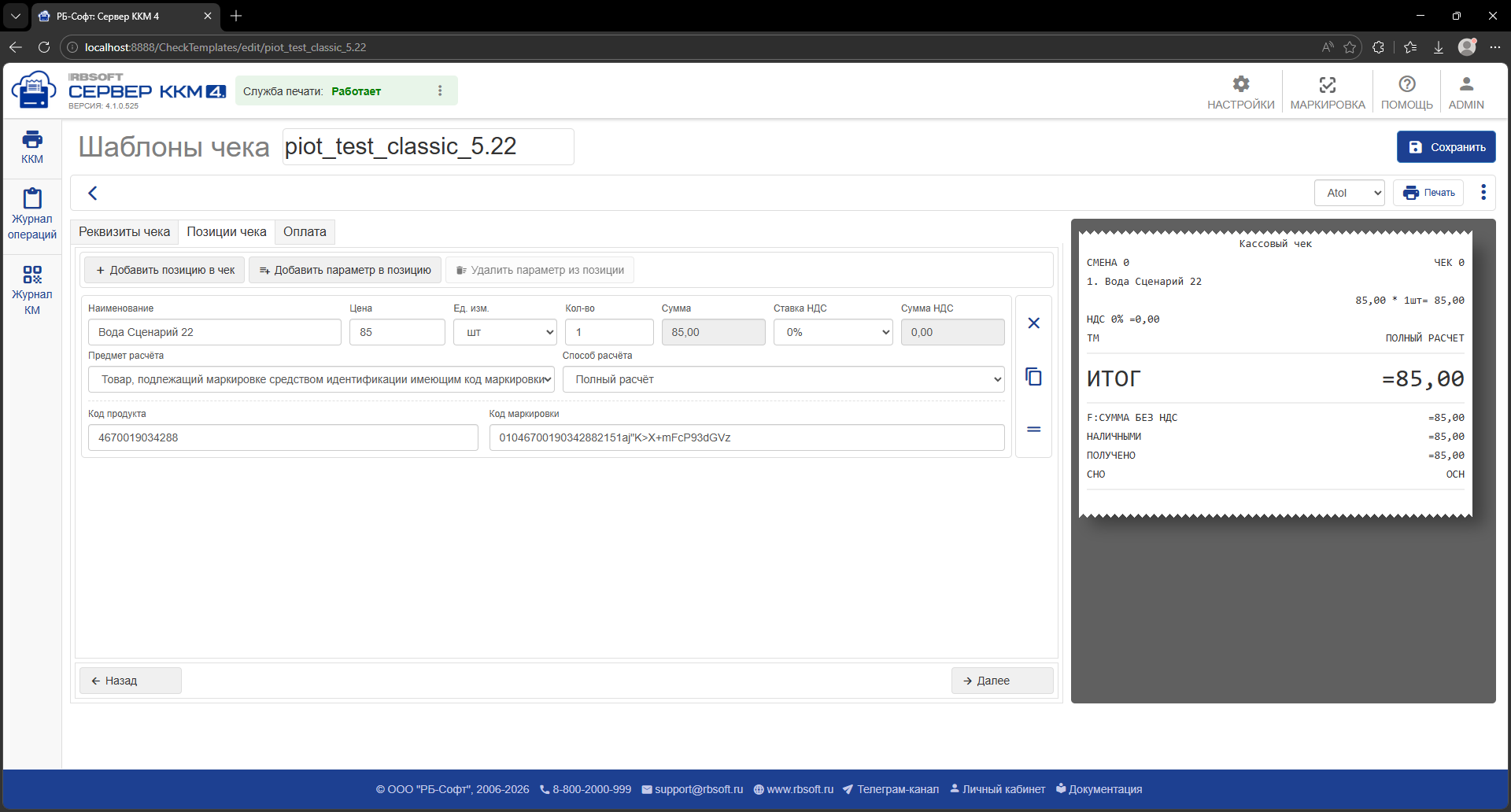Open the МАРКИРОВКА scanner icon
The width and height of the screenshot is (1511, 812).
[1328, 93]
